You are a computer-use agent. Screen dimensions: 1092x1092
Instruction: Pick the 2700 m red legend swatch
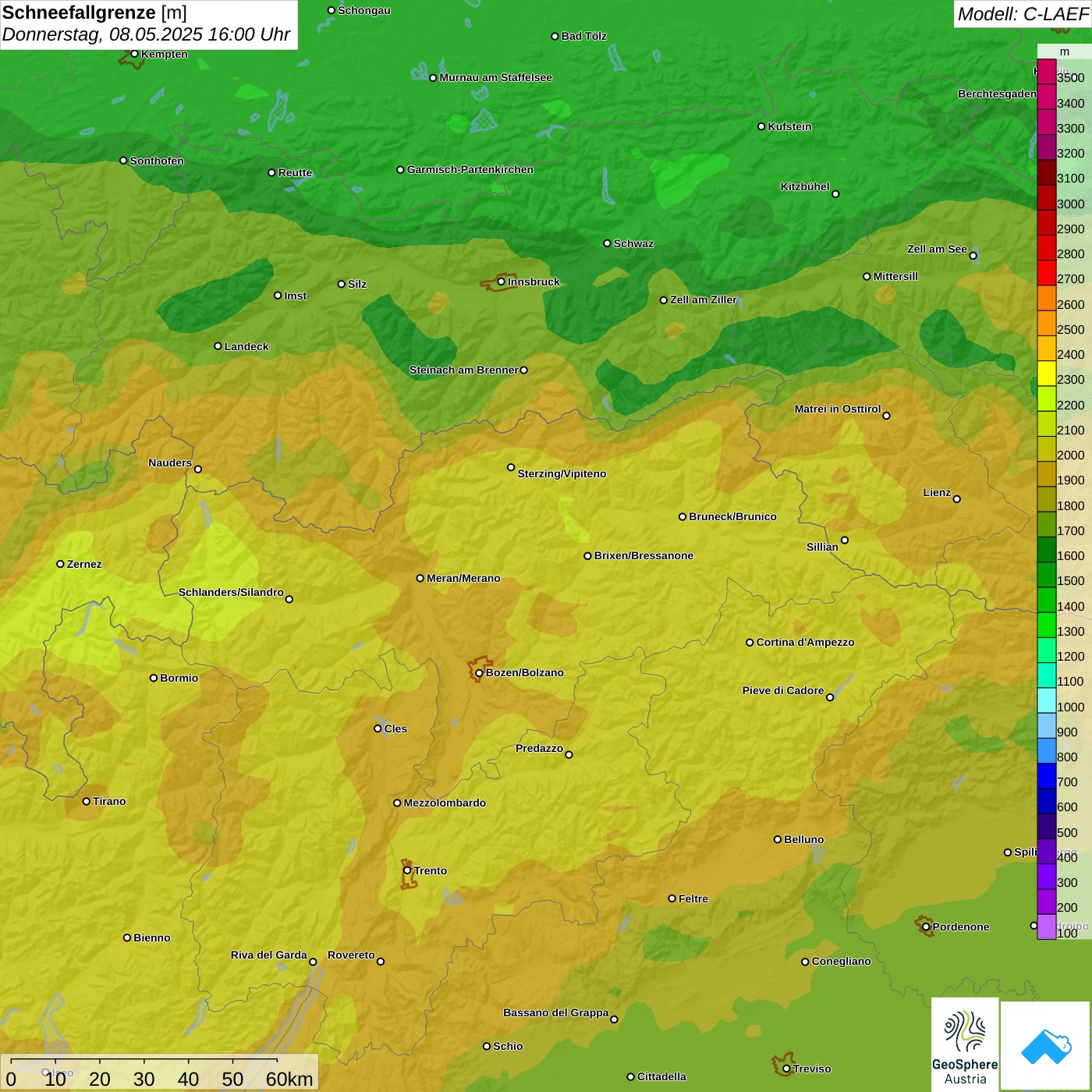pyautogui.click(x=1046, y=273)
